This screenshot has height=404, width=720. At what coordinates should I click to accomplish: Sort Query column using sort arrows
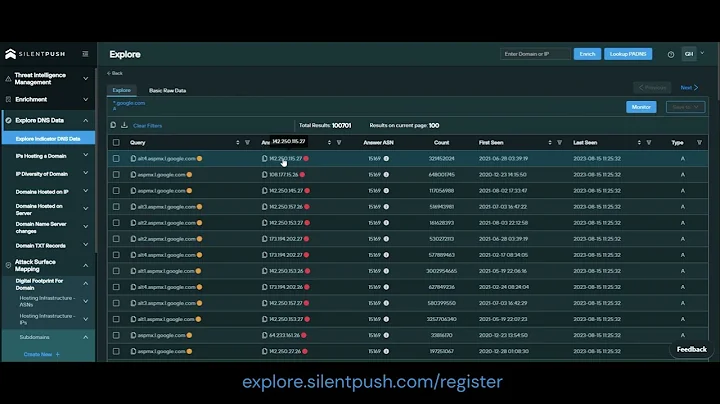click(x=237, y=142)
